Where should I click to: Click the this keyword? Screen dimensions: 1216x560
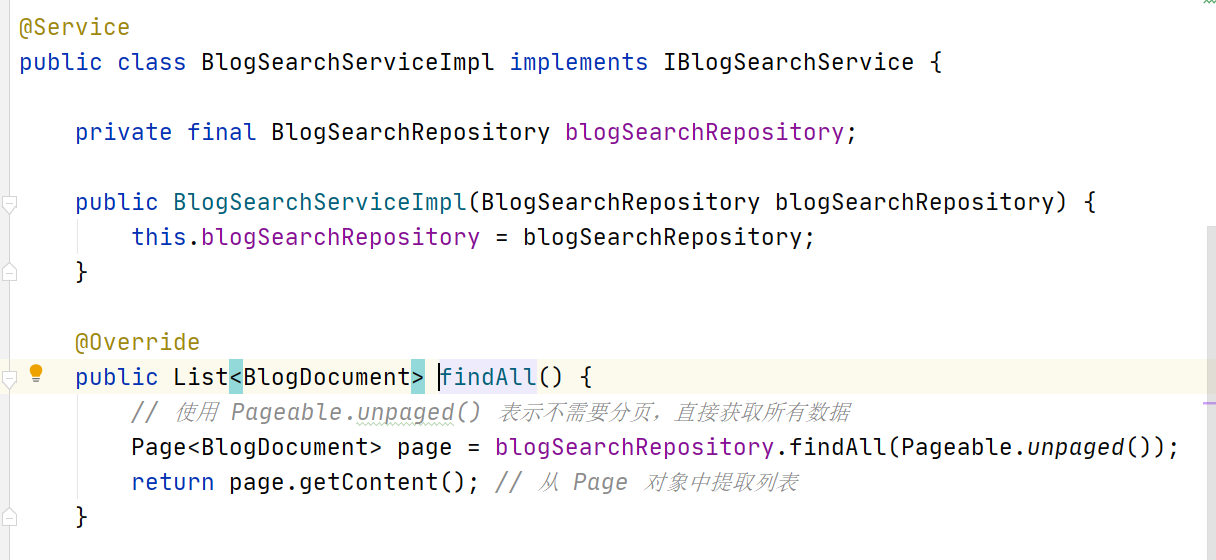click(159, 237)
